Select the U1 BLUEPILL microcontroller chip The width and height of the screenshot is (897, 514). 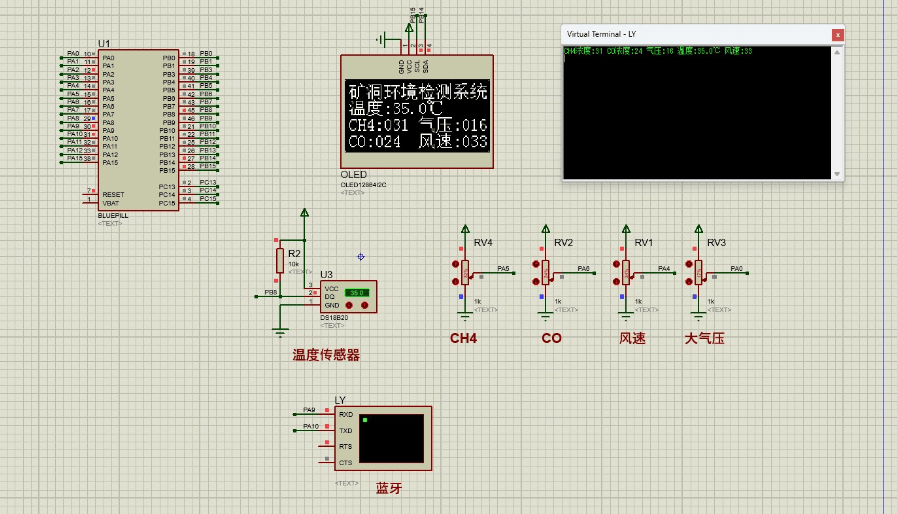(x=137, y=130)
